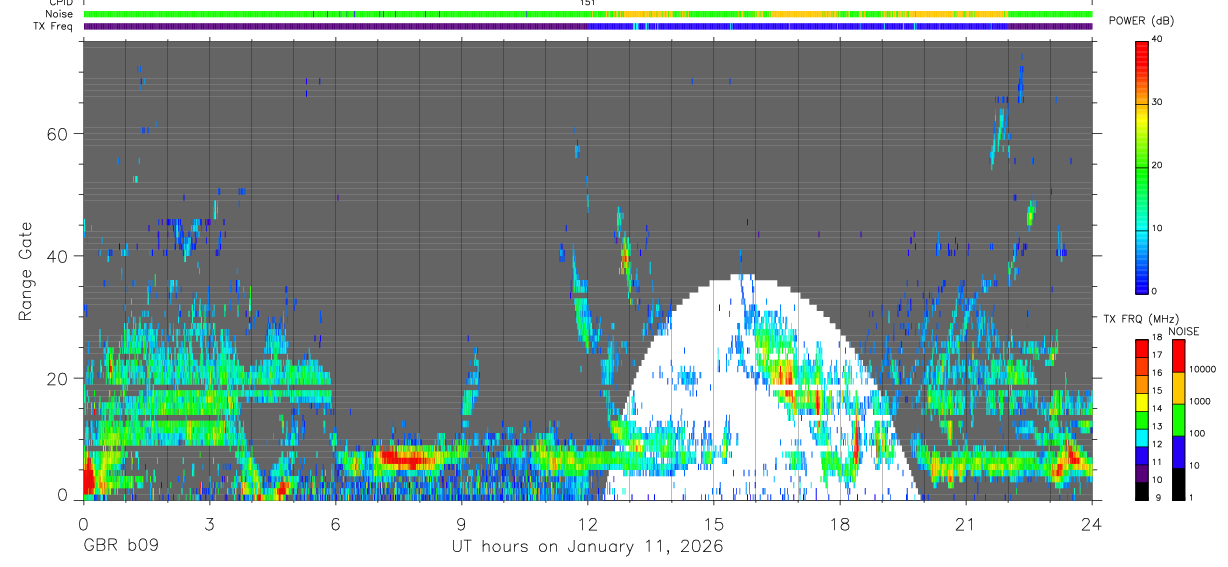Viewport: 1228px width, 567px height.
Task: Click the 'Range Gate' y-axis label
Action: pyautogui.click(x=26, y=271)
